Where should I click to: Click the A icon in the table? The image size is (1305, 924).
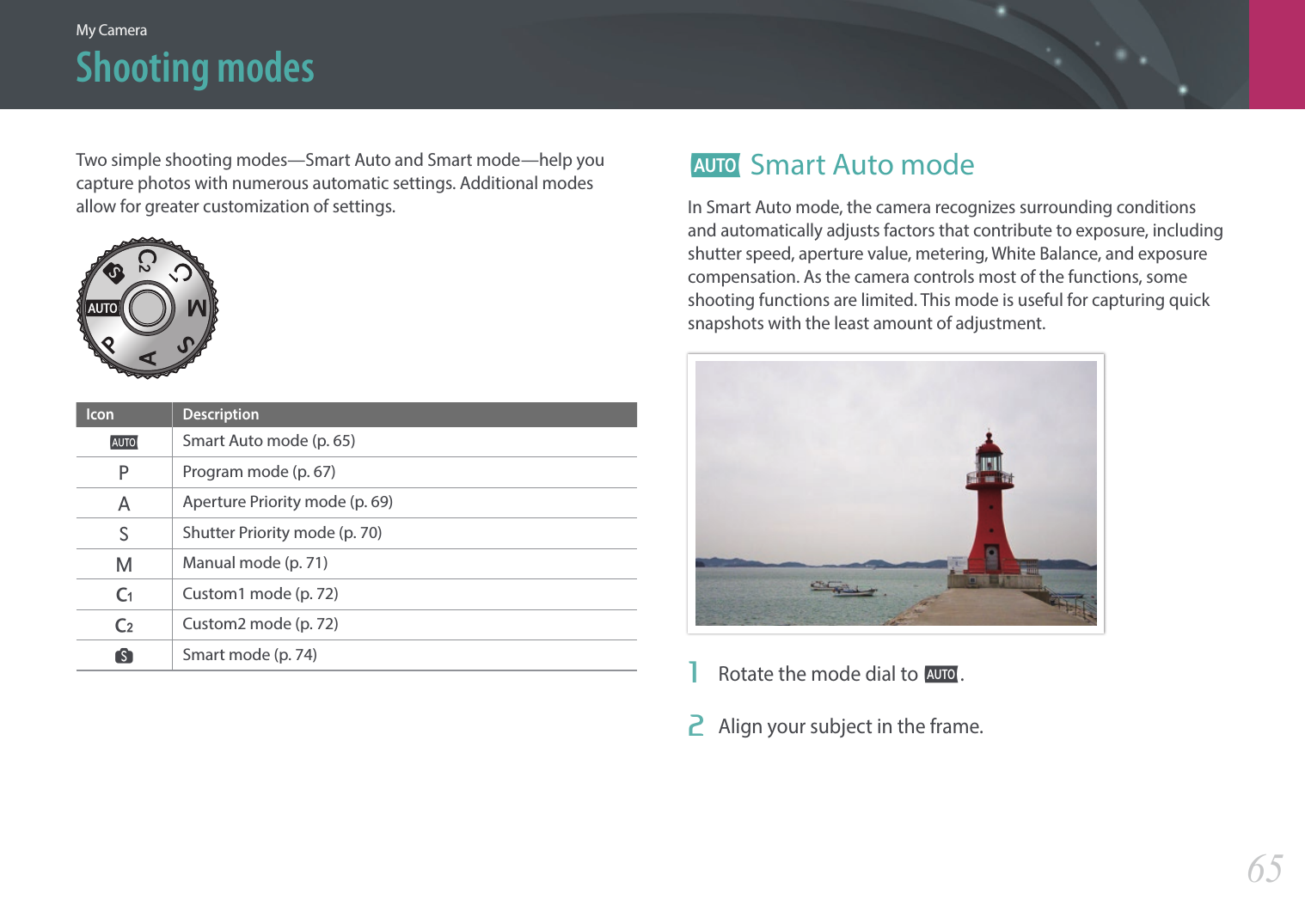(x=124, y=504)
